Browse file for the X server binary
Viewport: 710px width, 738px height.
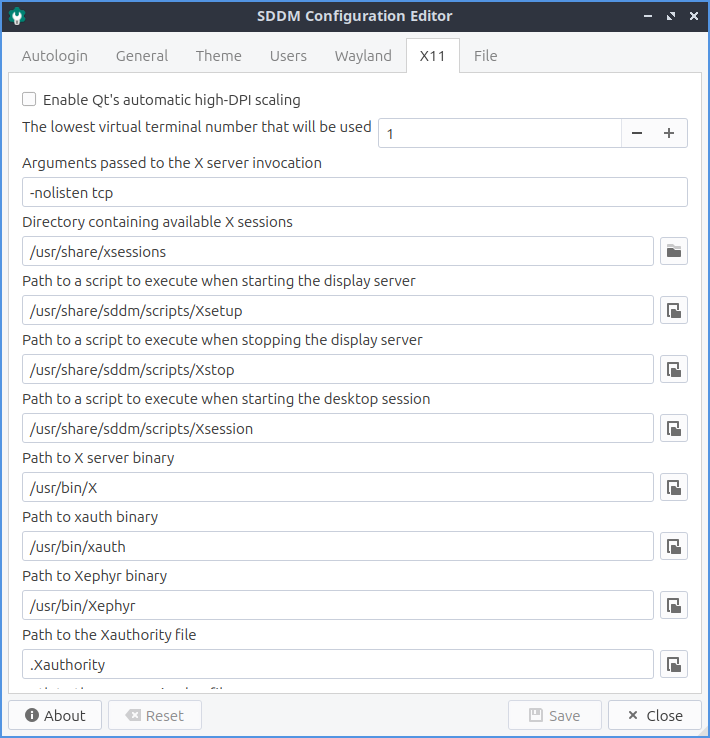click(674, 488)
